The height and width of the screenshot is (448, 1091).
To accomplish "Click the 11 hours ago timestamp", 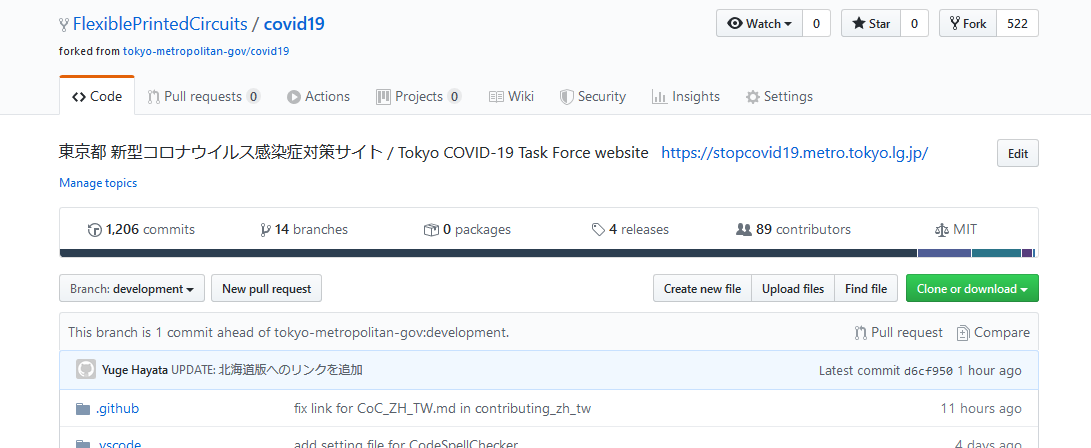I will pyautogui.click(x=981, y=408).
